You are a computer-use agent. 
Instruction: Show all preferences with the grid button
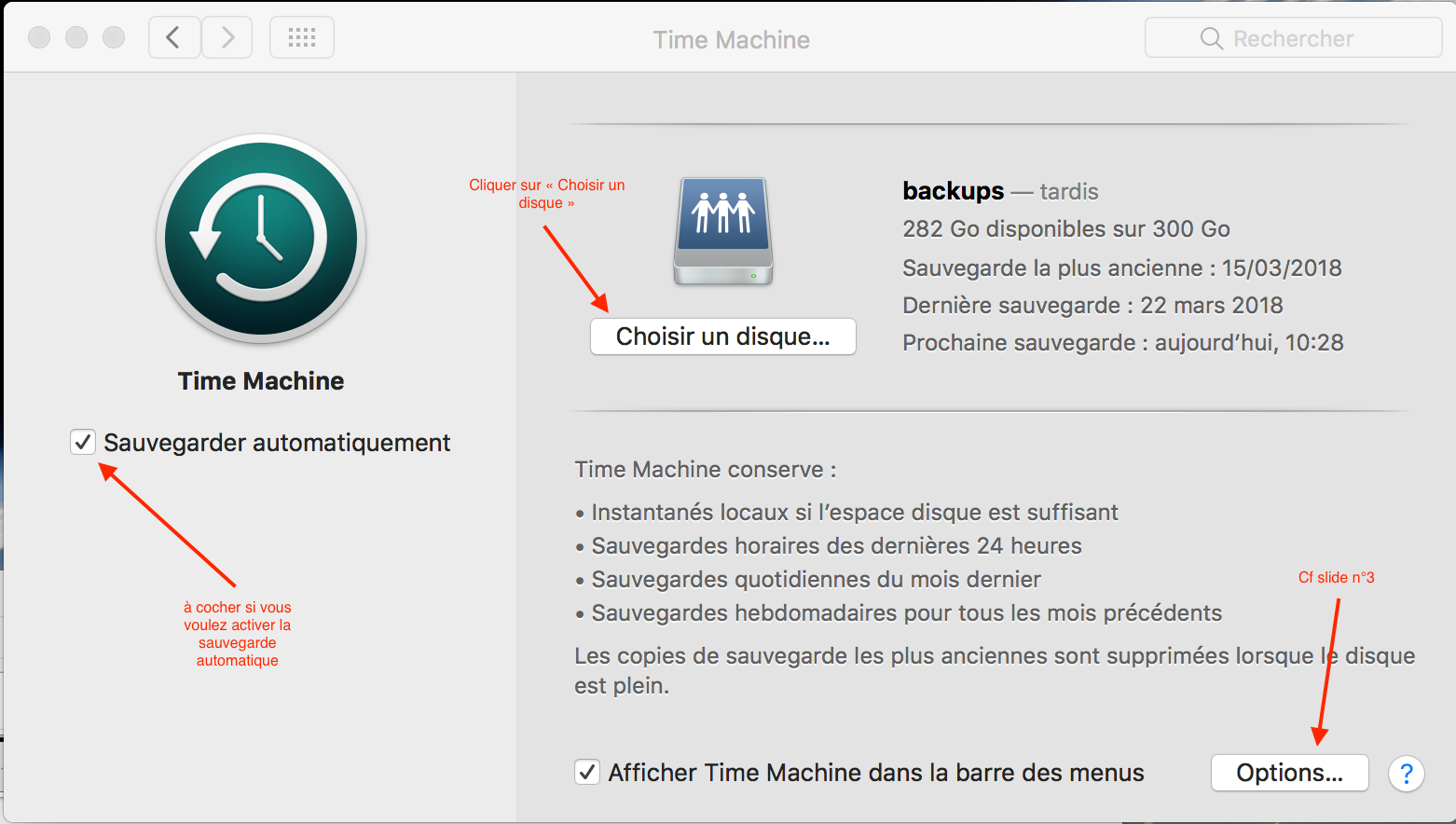(302, 38)
